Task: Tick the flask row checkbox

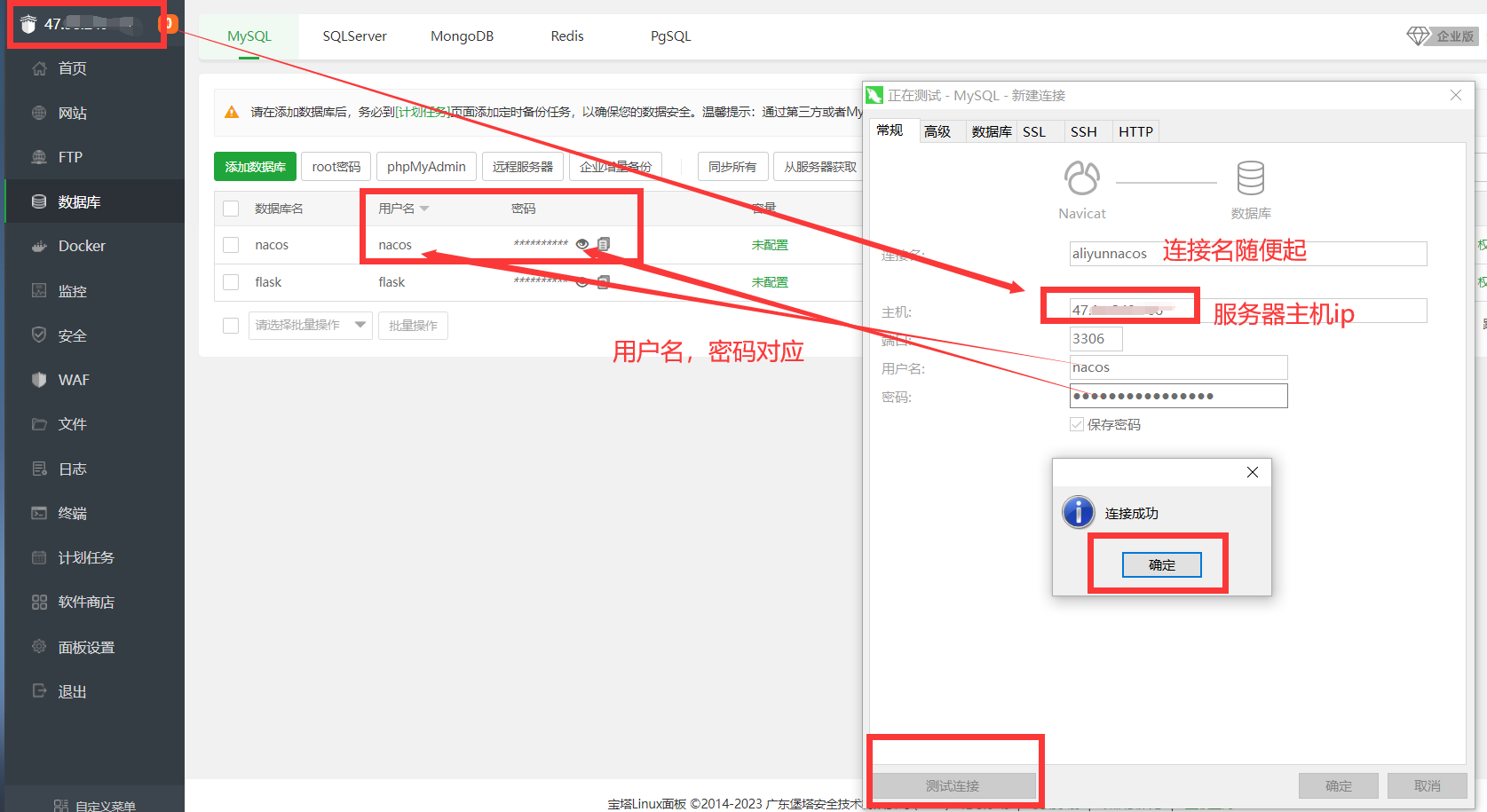Action: (x=231, y=282)
